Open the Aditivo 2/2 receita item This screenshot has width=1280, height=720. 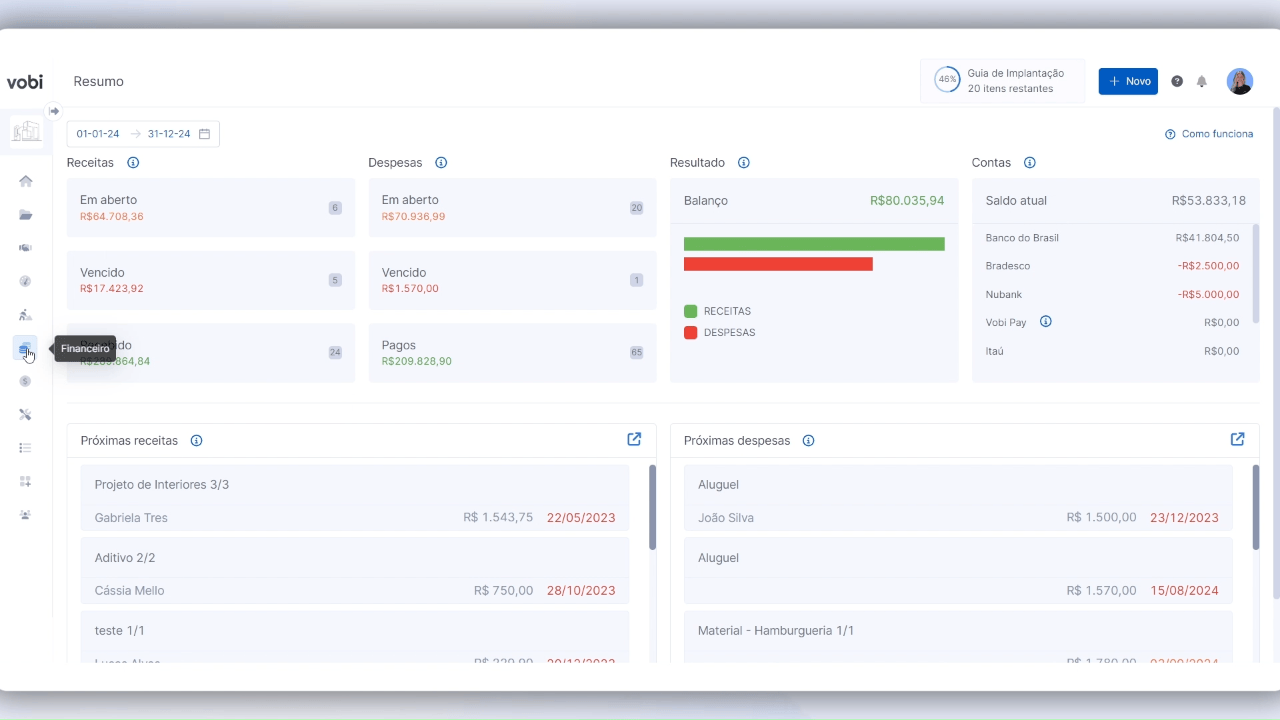click(355, 573)
